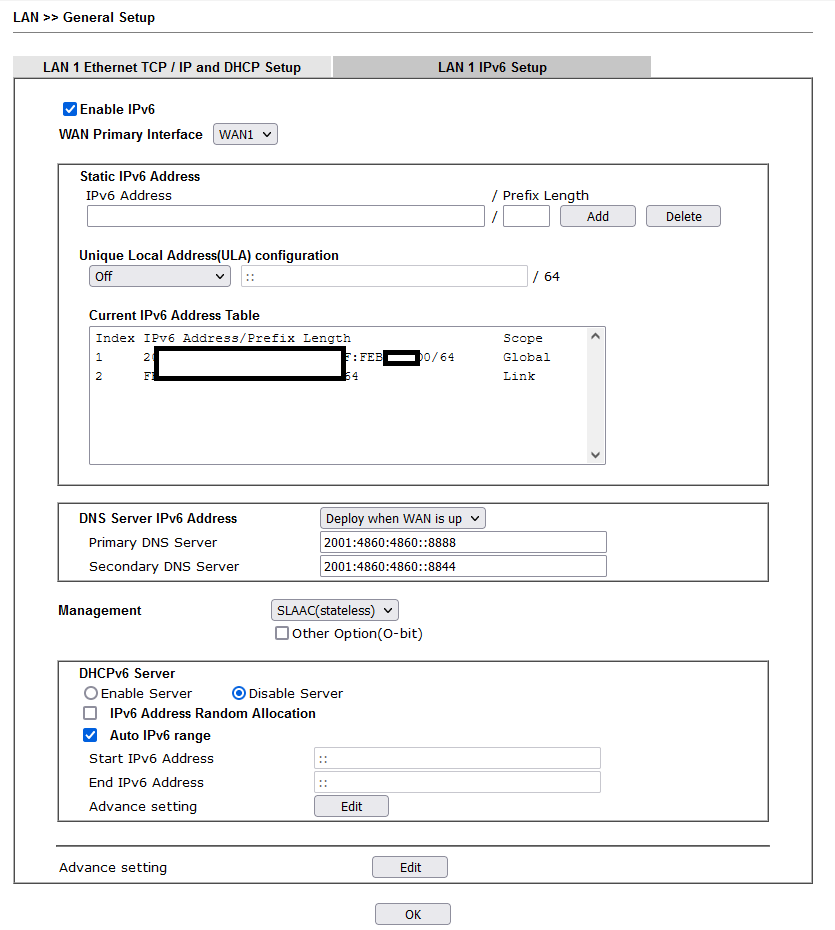Check IPv6 Address Random Allocation
This screenshot has height=930, width=835.
[90, 713]
